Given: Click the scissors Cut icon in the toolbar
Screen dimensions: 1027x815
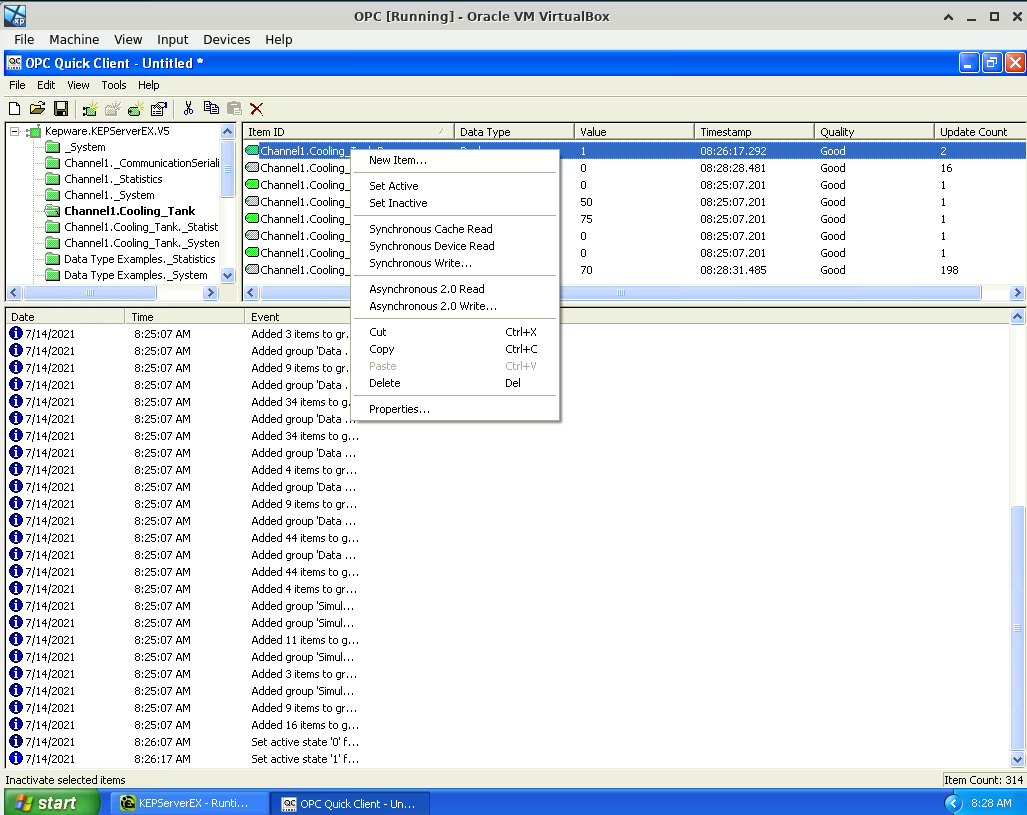Looking at the screenshot, I should pos(189,109).
